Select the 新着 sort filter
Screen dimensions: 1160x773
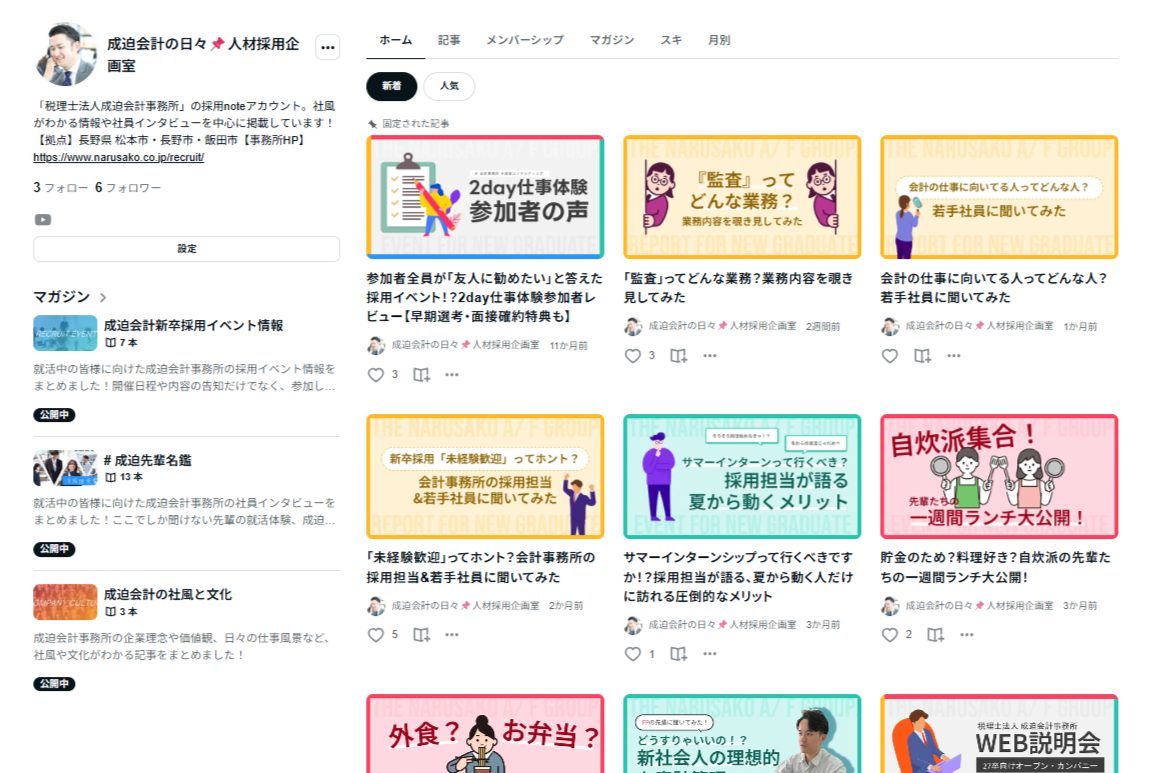click(x=391, y=87)
